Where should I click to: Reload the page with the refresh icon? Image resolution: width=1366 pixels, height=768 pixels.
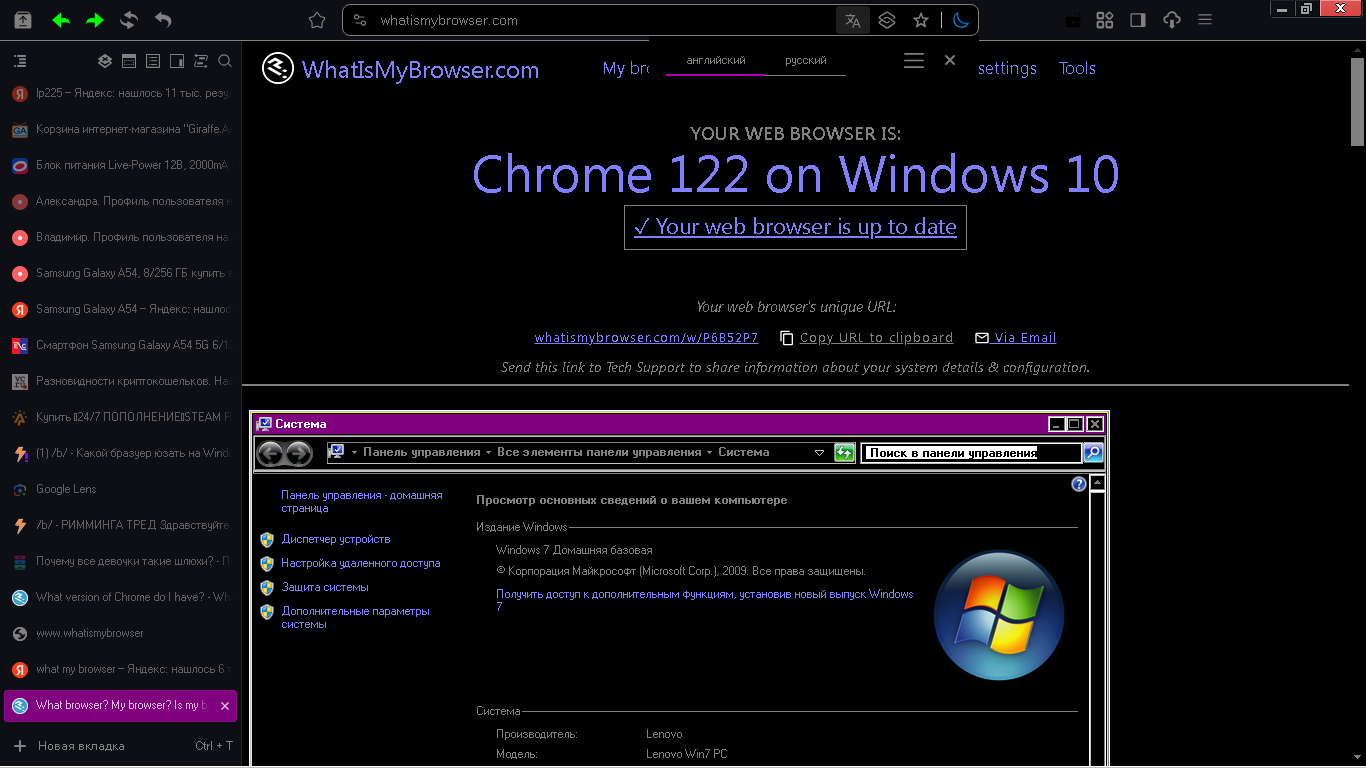pos(129,20)
